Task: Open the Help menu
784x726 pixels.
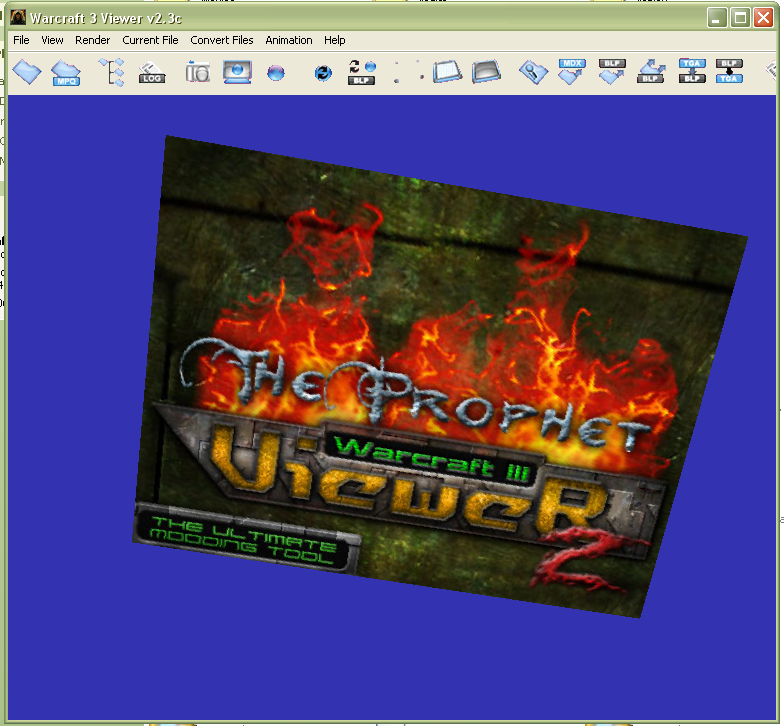Action: [334, 40]
